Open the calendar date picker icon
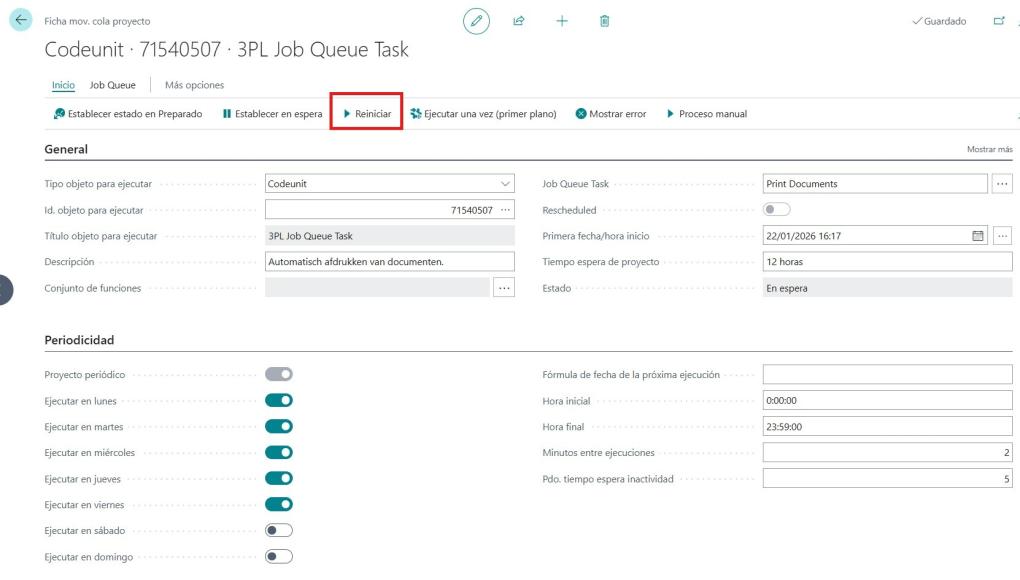Image resolution: width=1020 pixels, height=580 pixels. point(978,236)
